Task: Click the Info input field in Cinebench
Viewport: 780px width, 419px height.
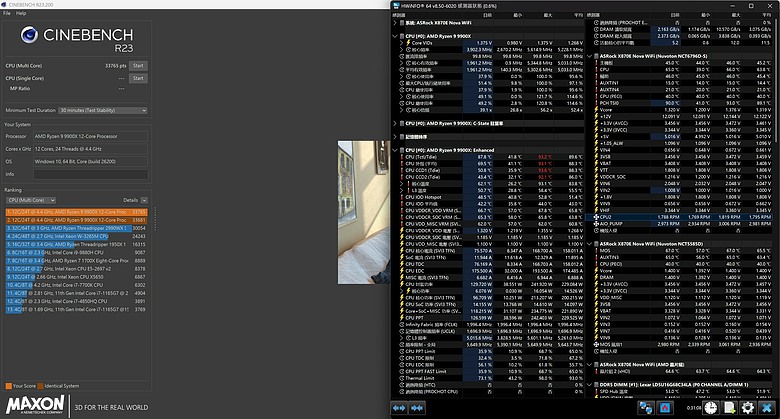Action: click(91, 174)
